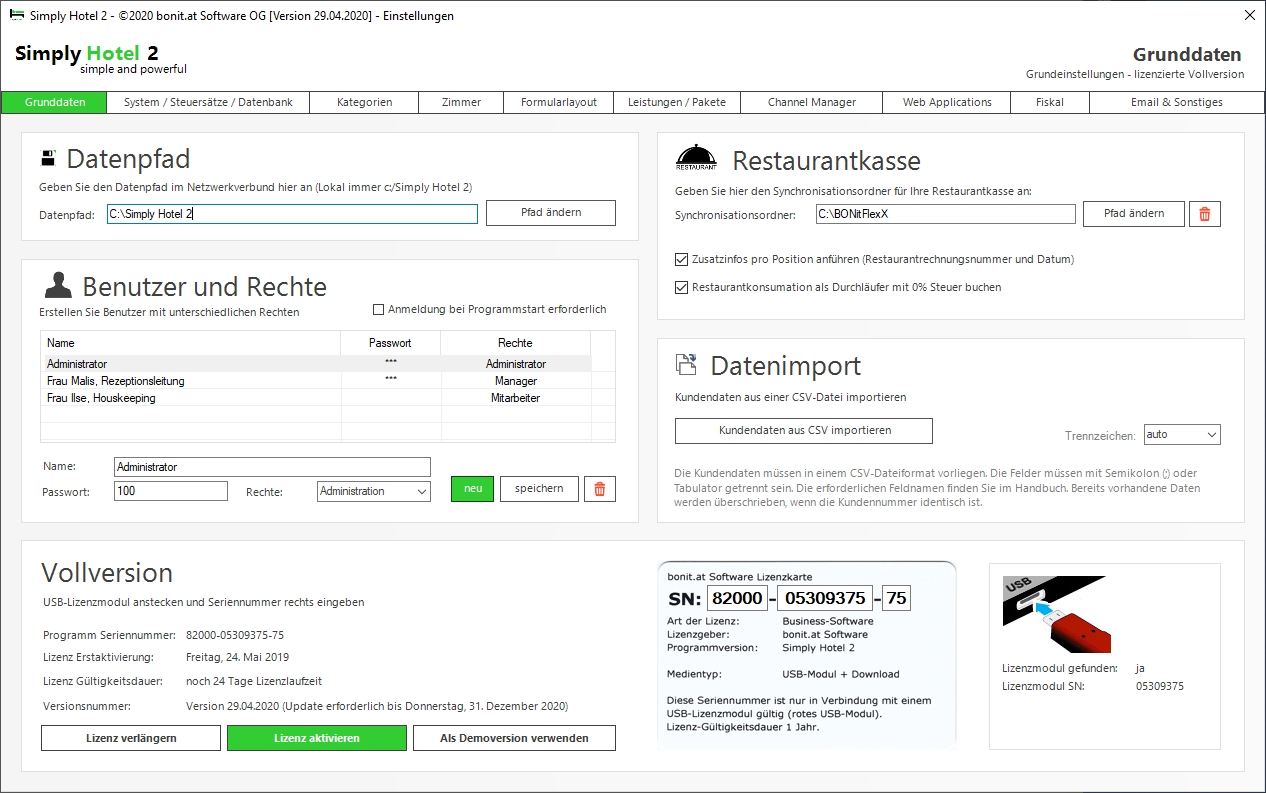Enable Anmeldung bei Programmstart erforderlich checkbox

coord(378,310)
